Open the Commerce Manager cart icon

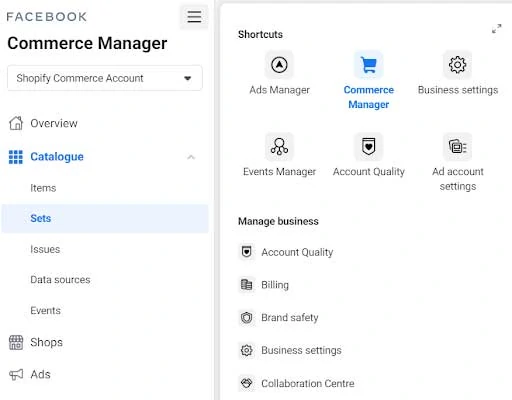click(x=368, y=65)
